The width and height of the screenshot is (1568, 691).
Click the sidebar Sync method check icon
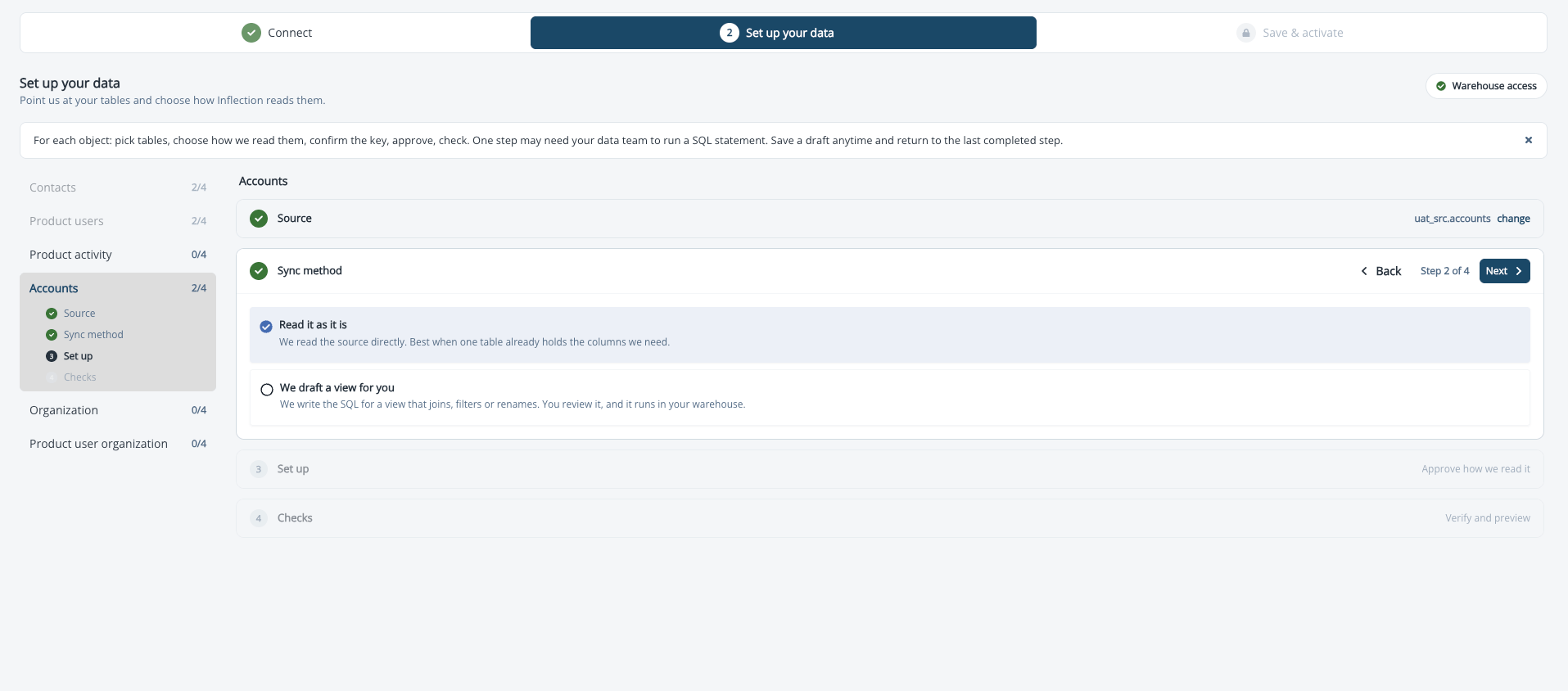coord(52,335)
